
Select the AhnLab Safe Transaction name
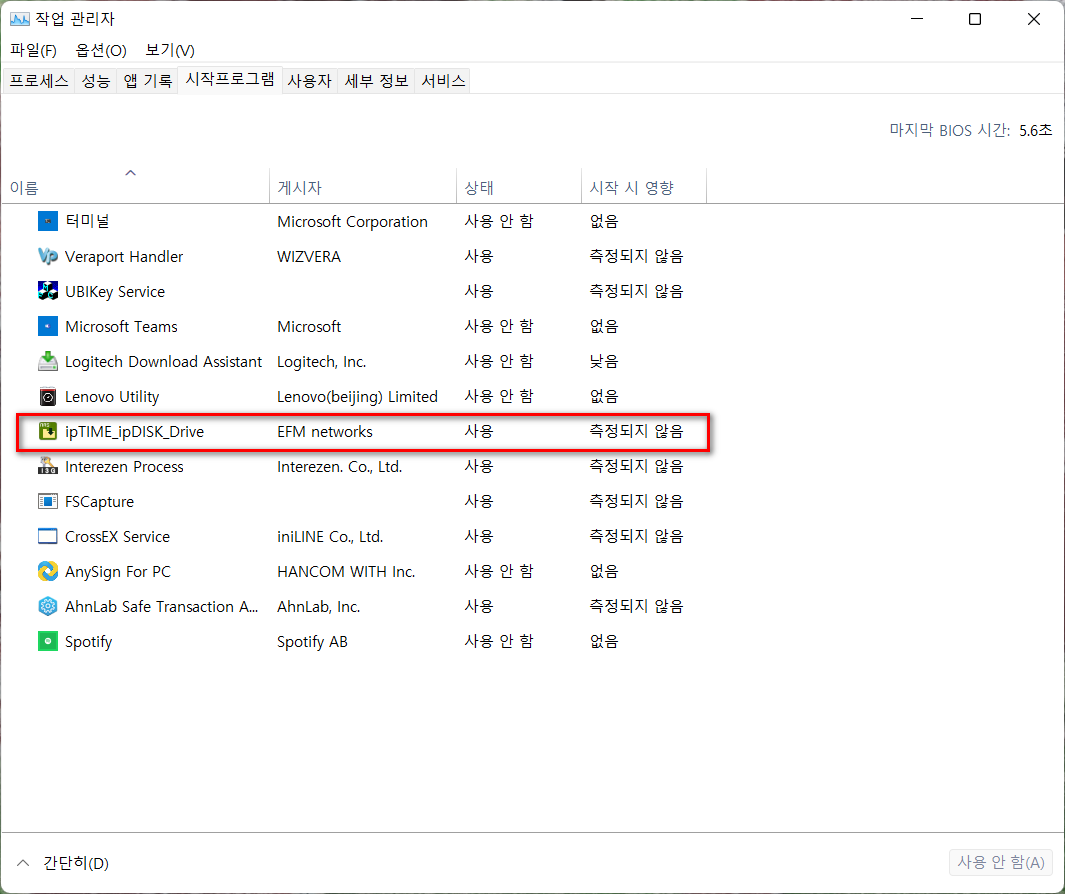162,607
